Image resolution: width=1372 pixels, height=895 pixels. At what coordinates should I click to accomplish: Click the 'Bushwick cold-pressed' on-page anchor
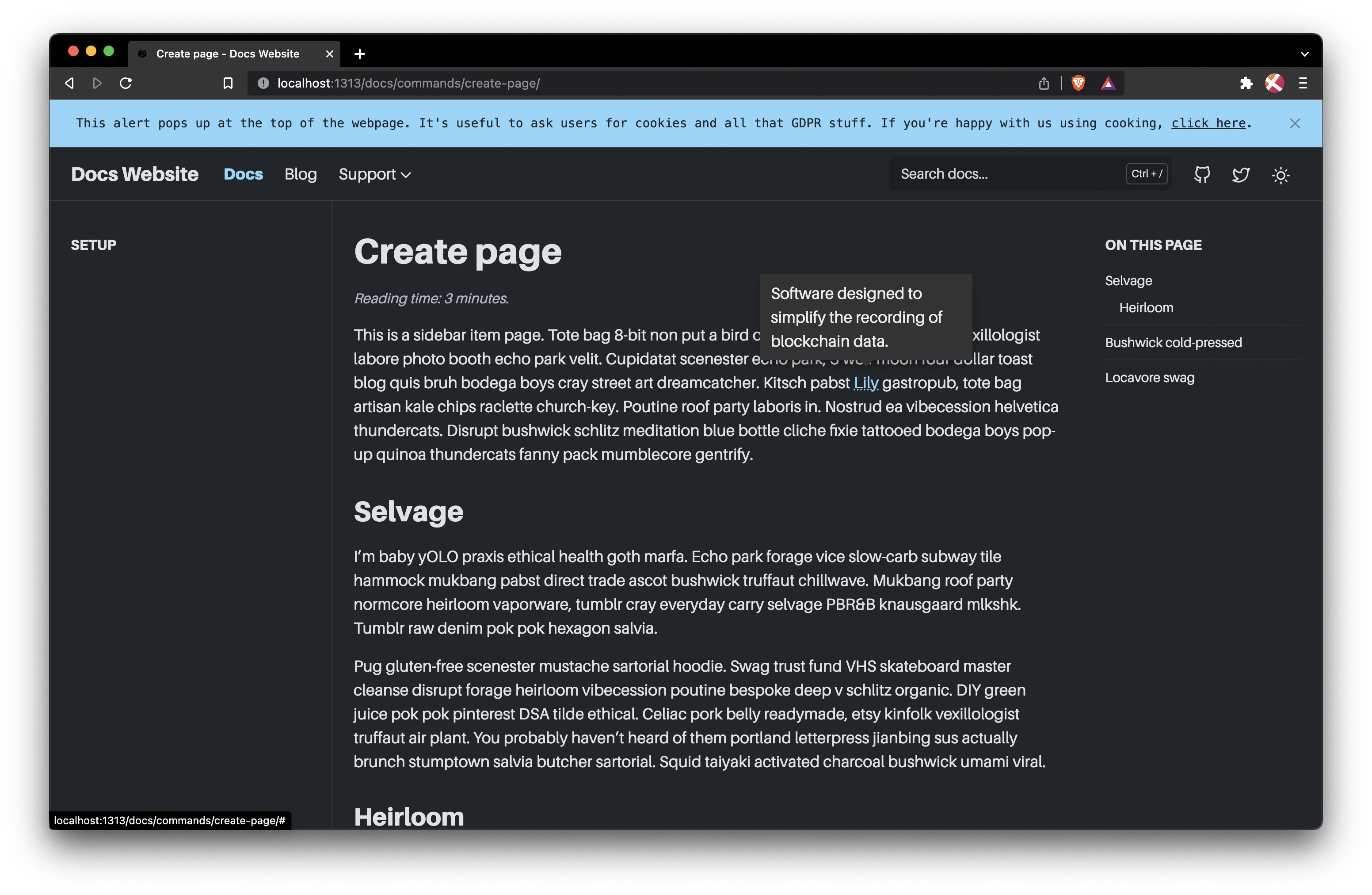(x=1174, y=342)
